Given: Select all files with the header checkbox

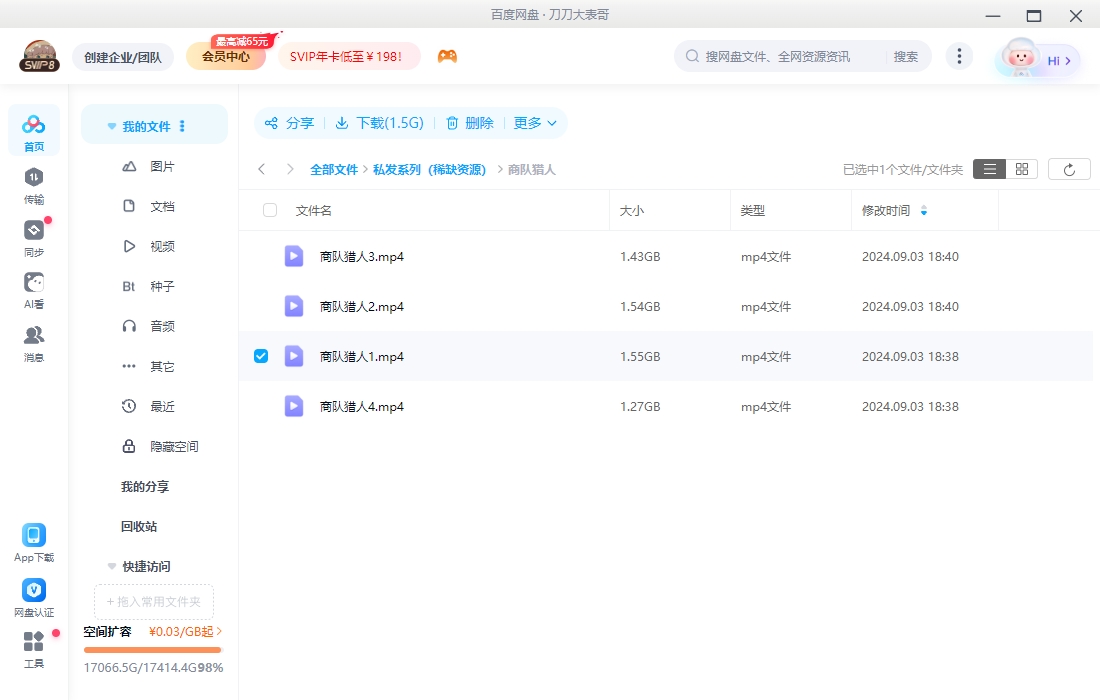Looking at the screenshot, I should tap(268, 210).
